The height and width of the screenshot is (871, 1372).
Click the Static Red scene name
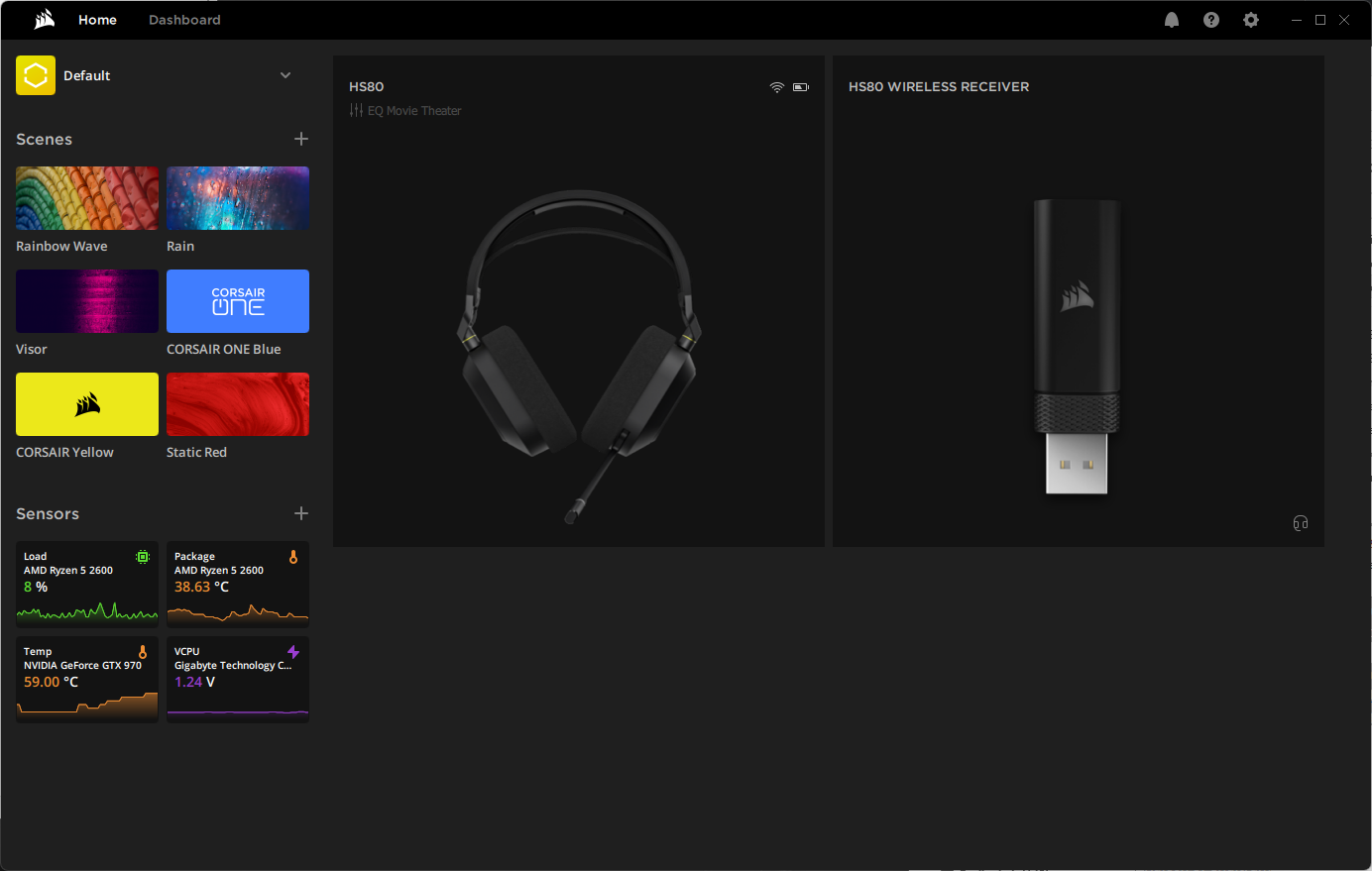pyautogui.click(x=196, y=452)
